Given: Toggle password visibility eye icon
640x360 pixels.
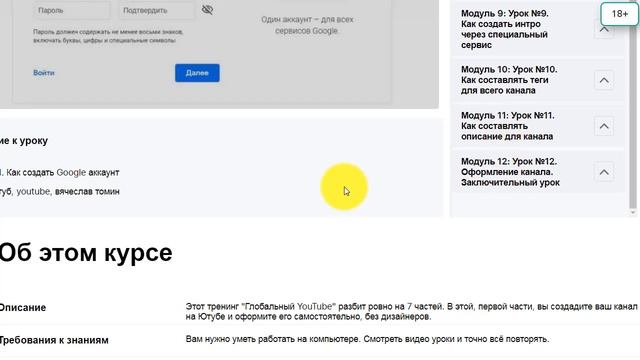Looking at the screenshot, I should click(x=207, y=10).
